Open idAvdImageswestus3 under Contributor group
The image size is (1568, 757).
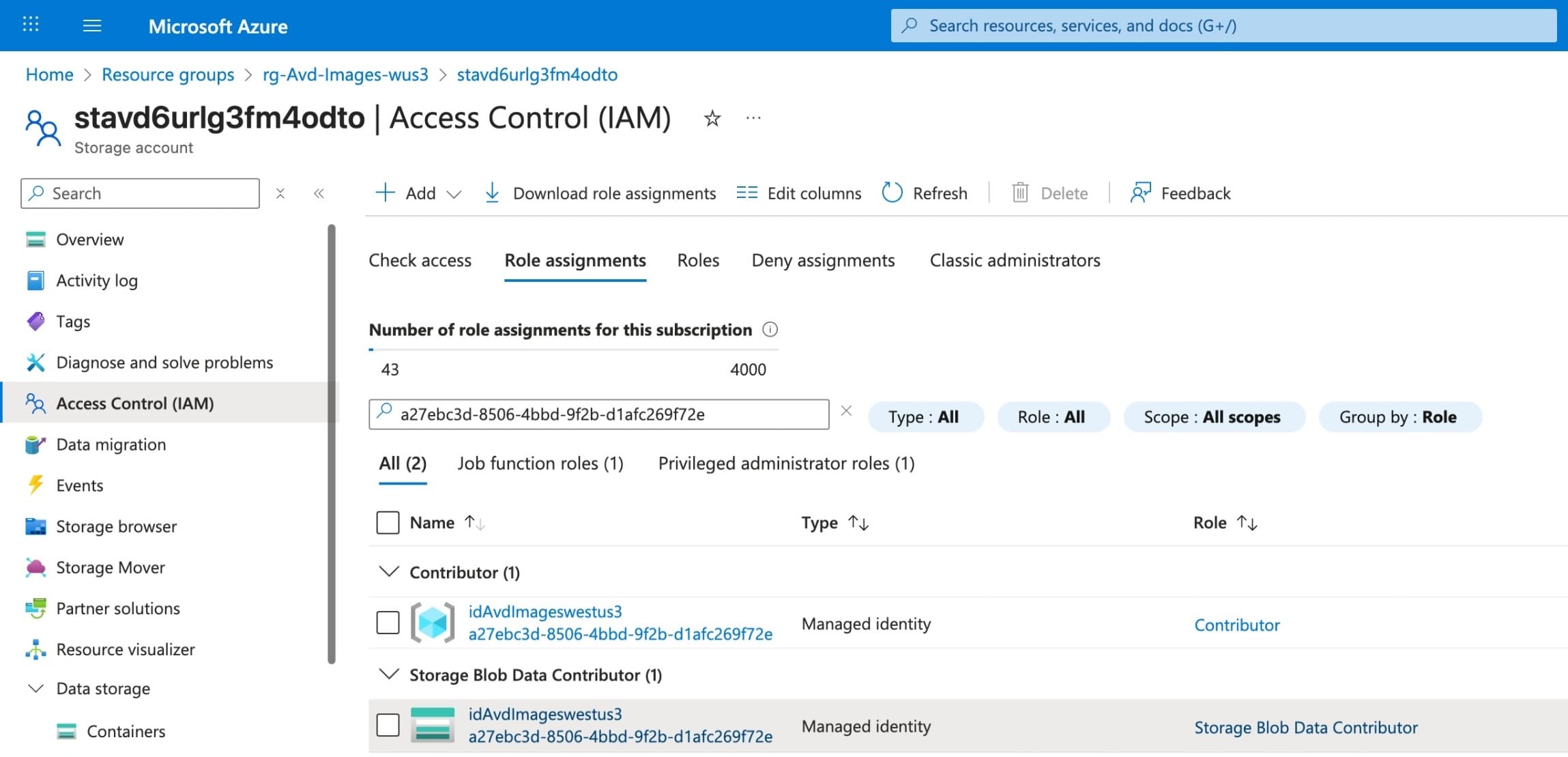(x=545, y=612)
